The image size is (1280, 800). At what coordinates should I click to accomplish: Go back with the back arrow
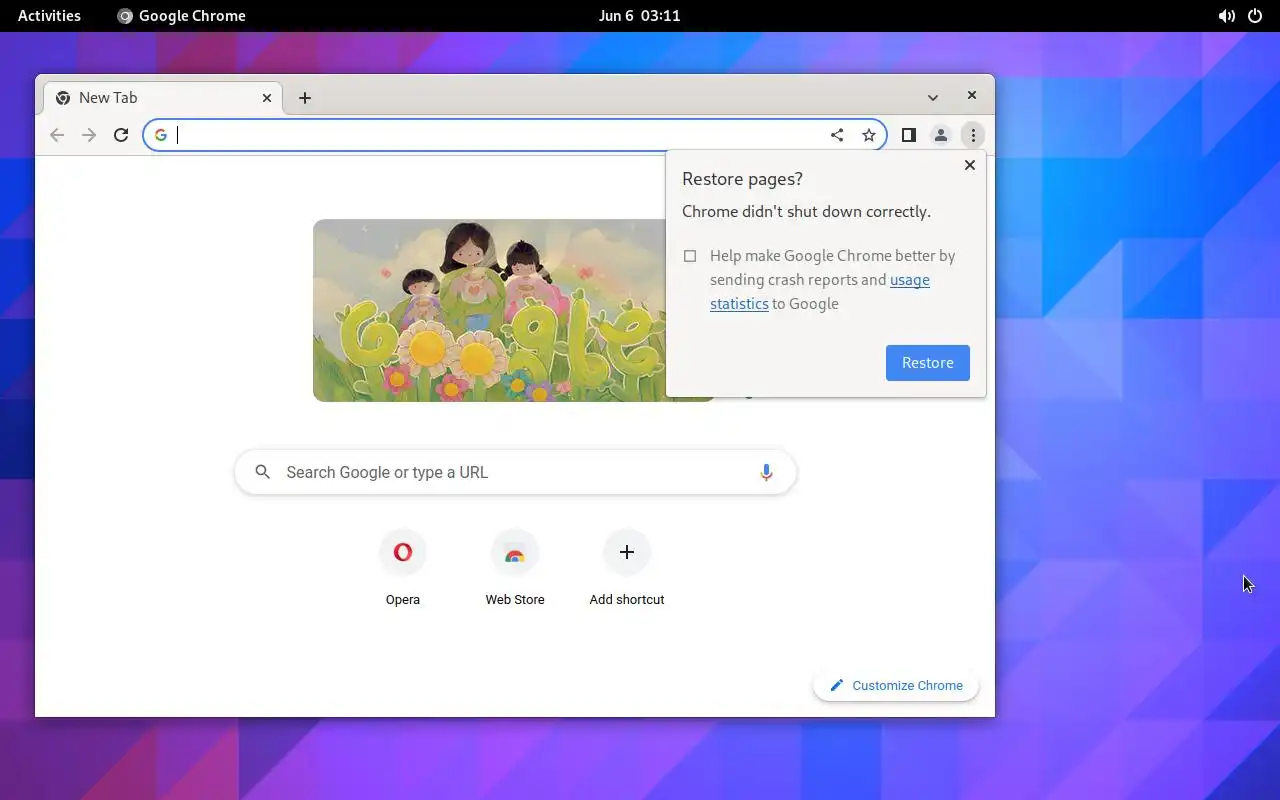57,135
